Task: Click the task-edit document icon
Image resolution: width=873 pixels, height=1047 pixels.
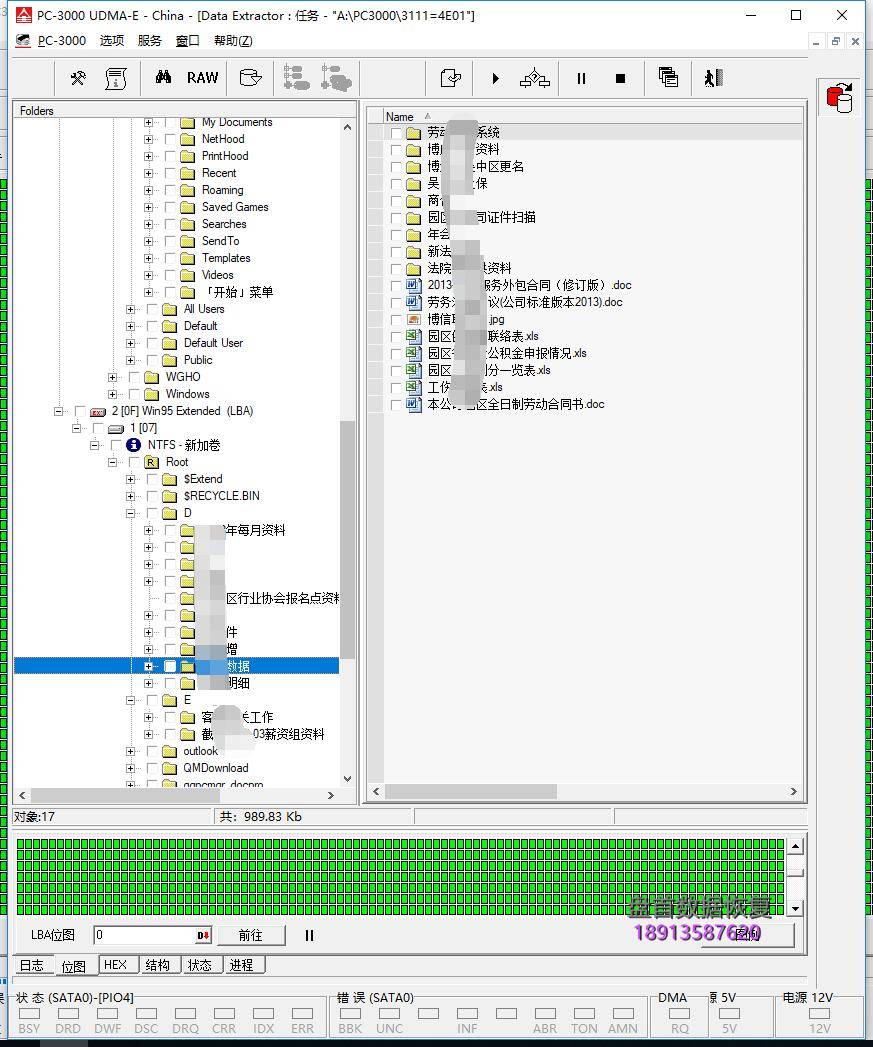Action: 451,78
